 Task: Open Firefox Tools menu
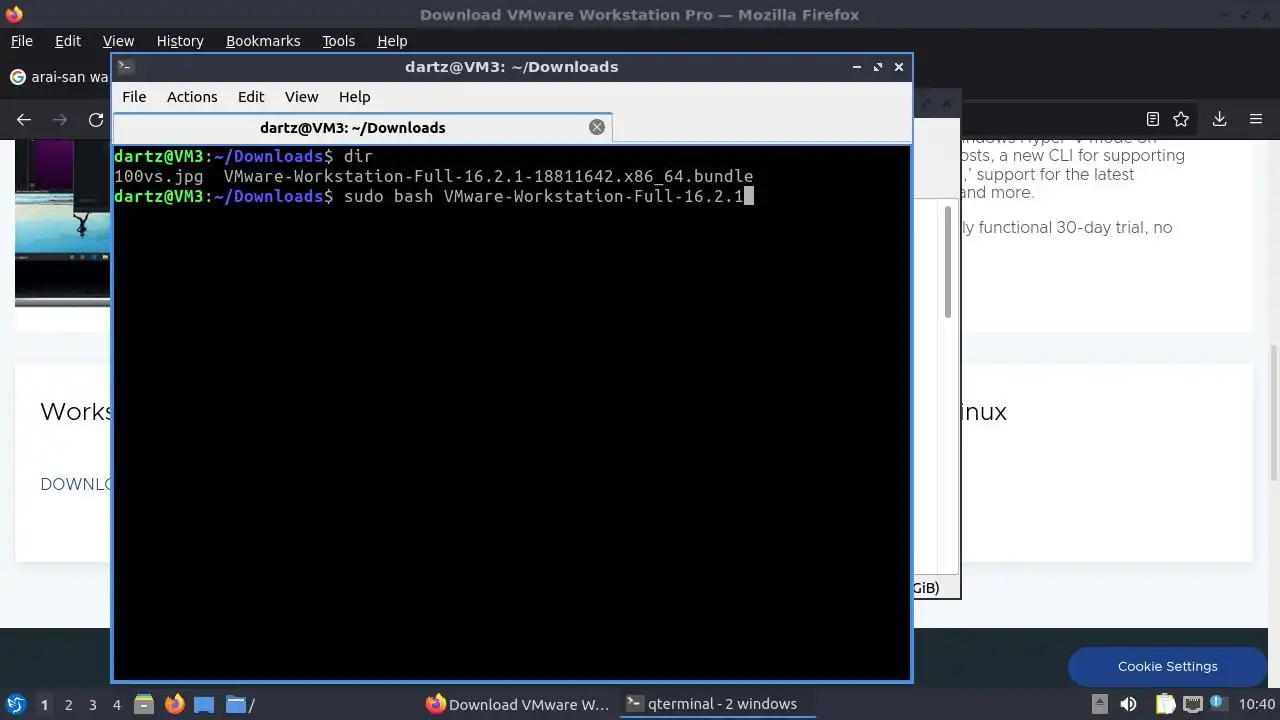(338, 41)
